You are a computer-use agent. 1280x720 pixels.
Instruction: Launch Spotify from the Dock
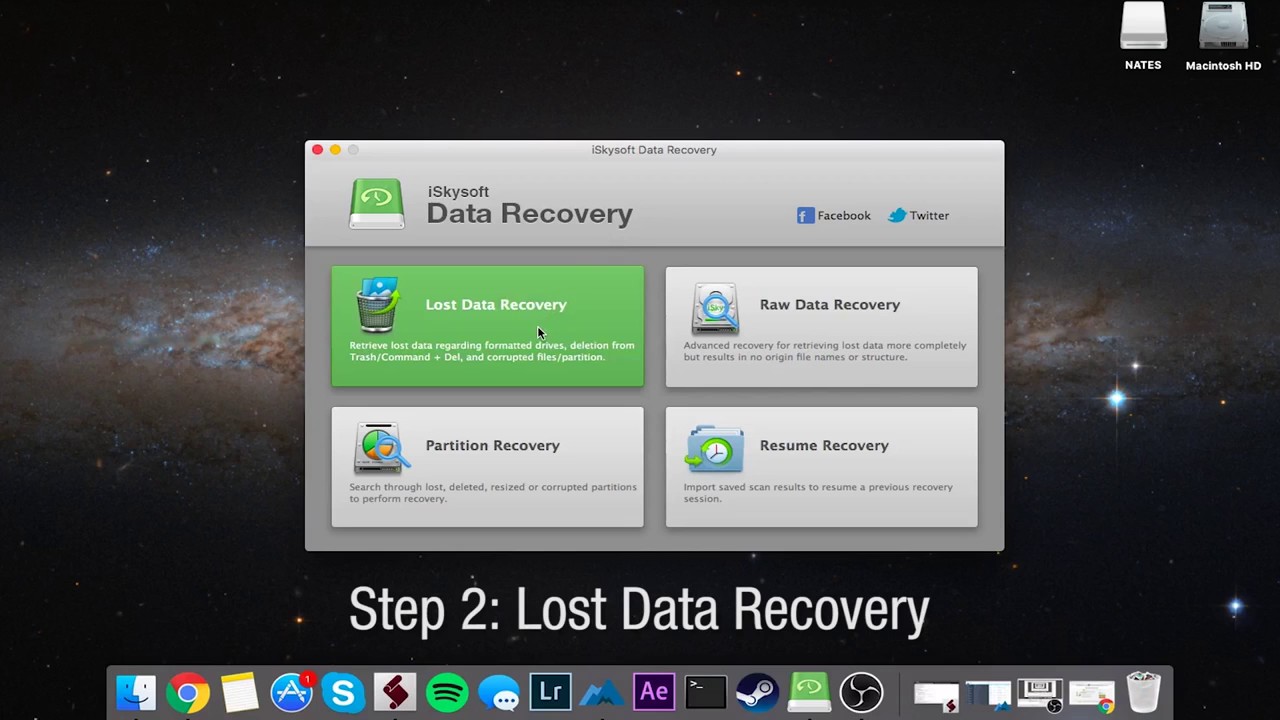pyautogui.click(x=447, y=693)
